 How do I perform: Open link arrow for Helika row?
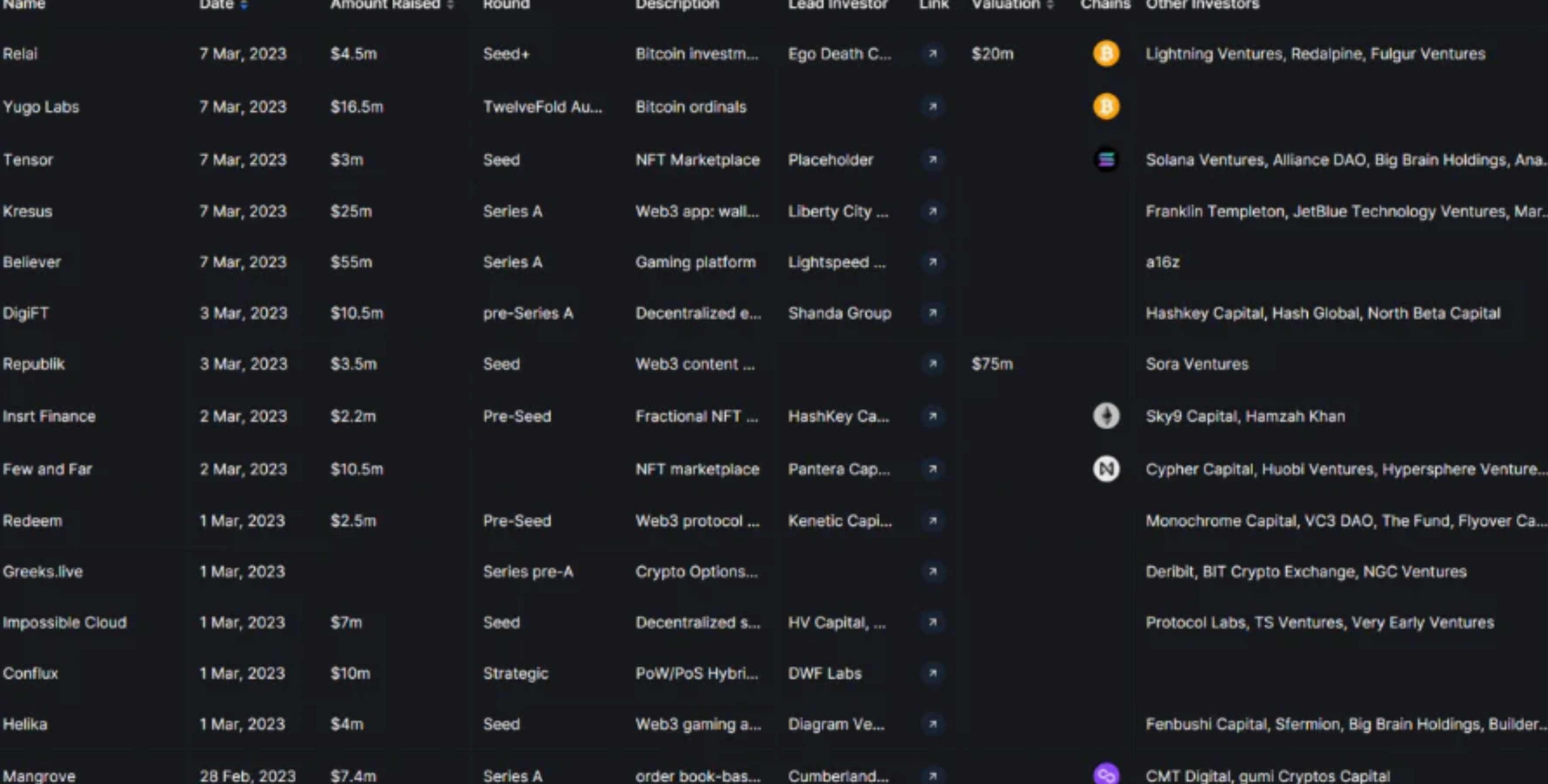point(933,724)
